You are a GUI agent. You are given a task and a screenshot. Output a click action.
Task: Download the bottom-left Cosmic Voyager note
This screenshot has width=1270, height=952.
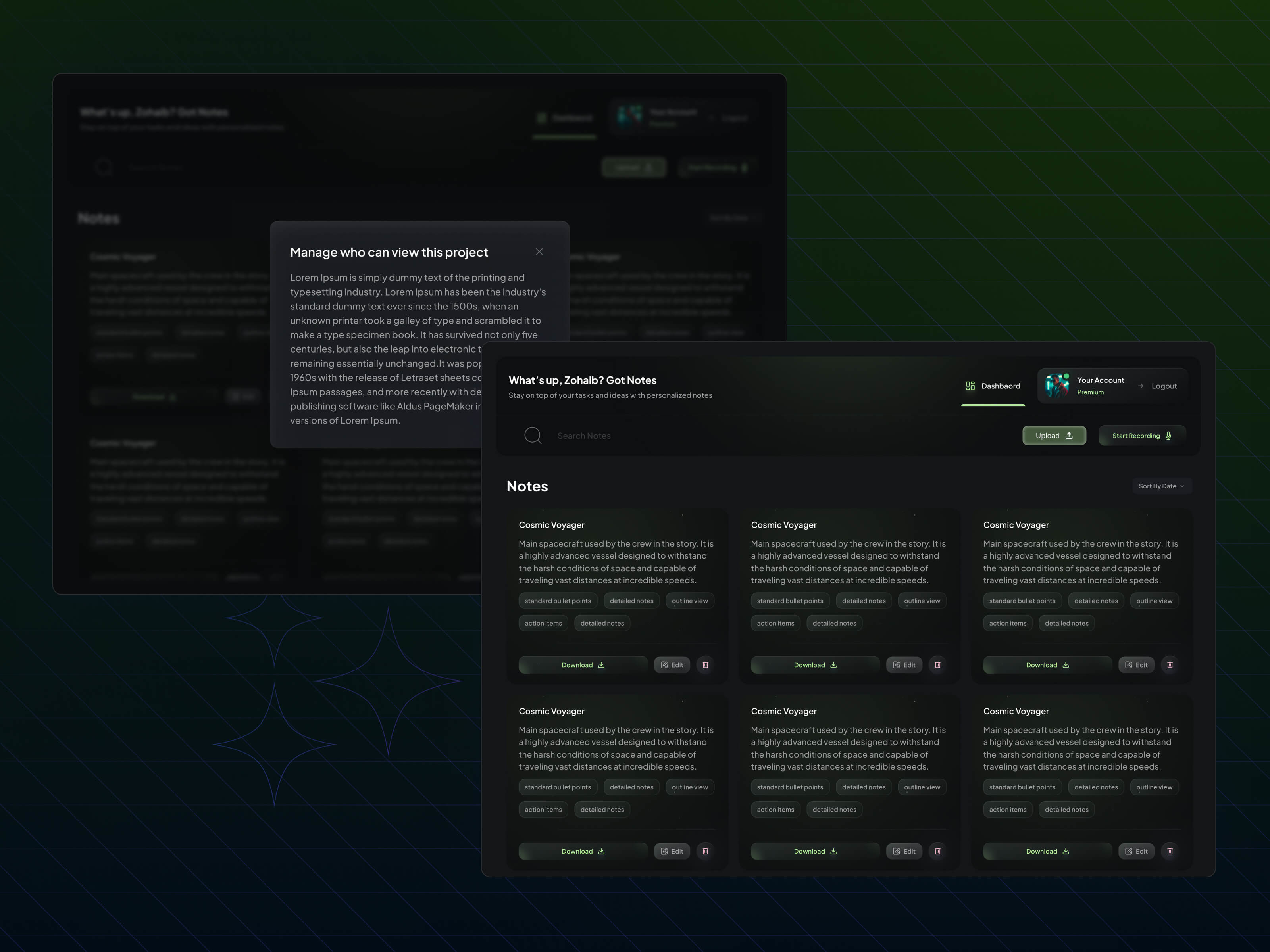(583, 851)
